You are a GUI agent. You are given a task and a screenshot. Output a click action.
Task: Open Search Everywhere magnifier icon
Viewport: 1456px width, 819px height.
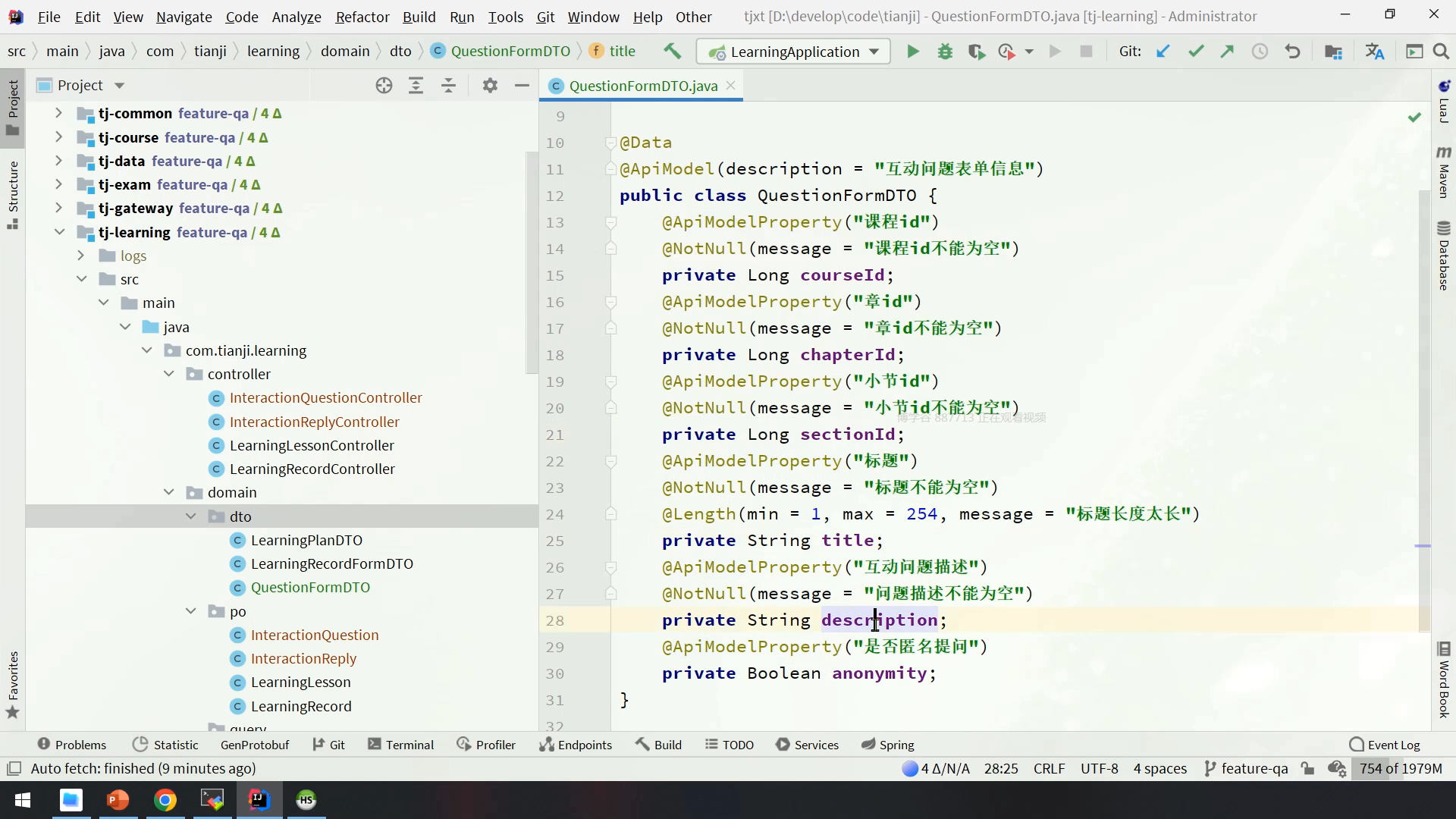tap(1441, 52)
